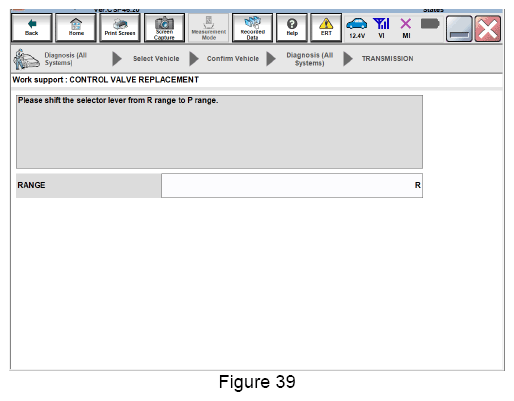Select the Measurement Mode button
Viewport: 514px width, 401px height.
[209, 28]
